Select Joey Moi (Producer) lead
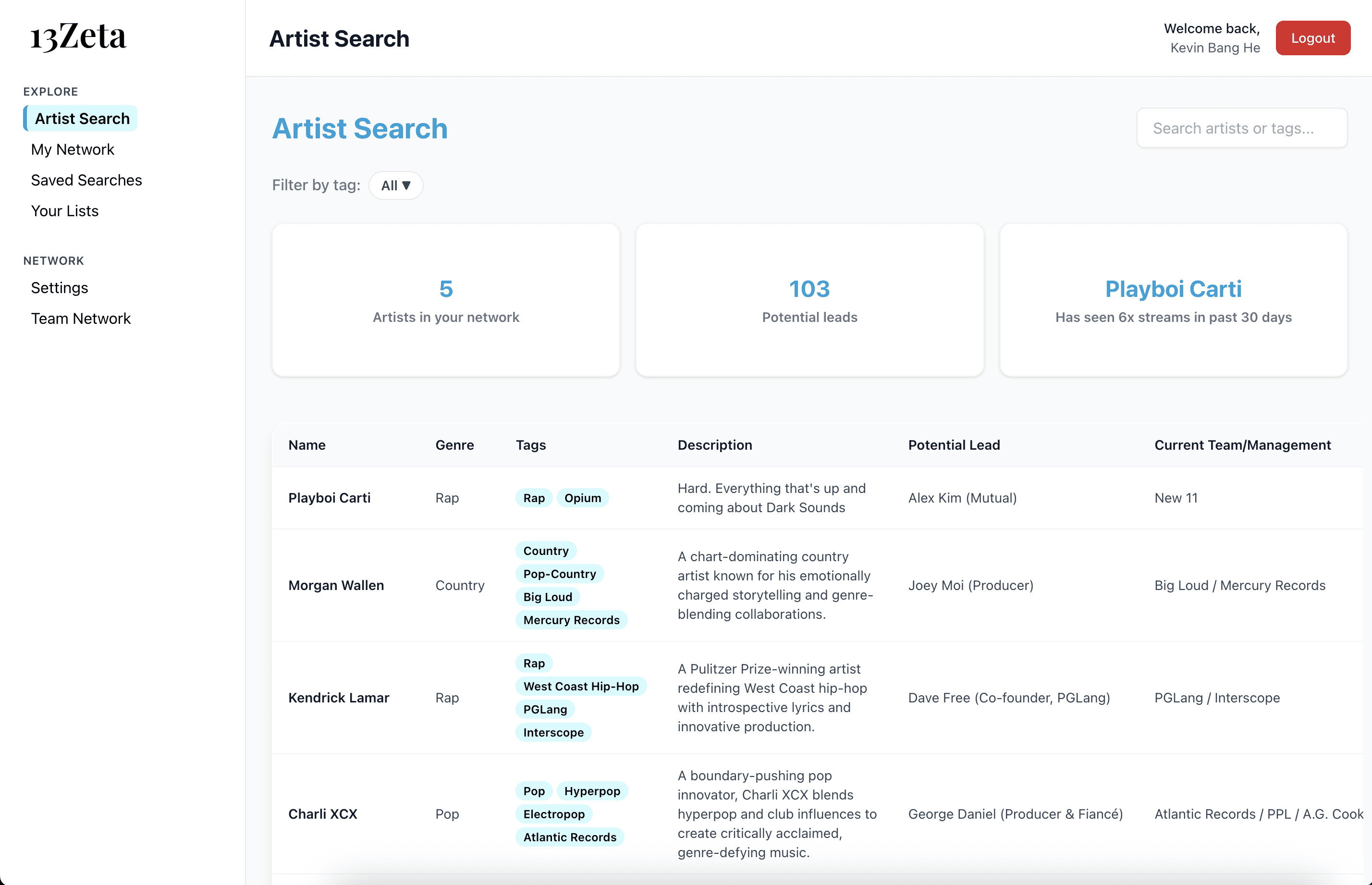The height and width of the screenshot is (885, 1372). tap(970, 585)
